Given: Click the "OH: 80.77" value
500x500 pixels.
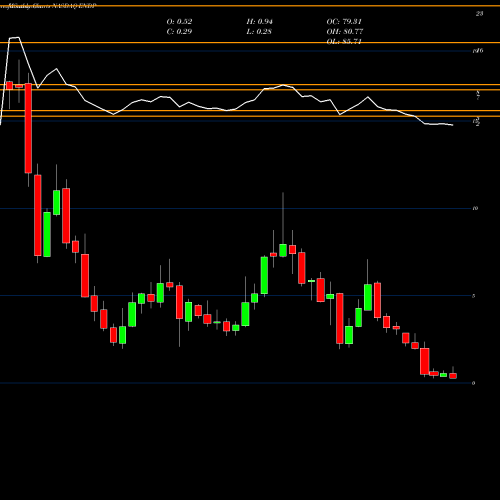Looking at the screenshot, I should 345,32.
